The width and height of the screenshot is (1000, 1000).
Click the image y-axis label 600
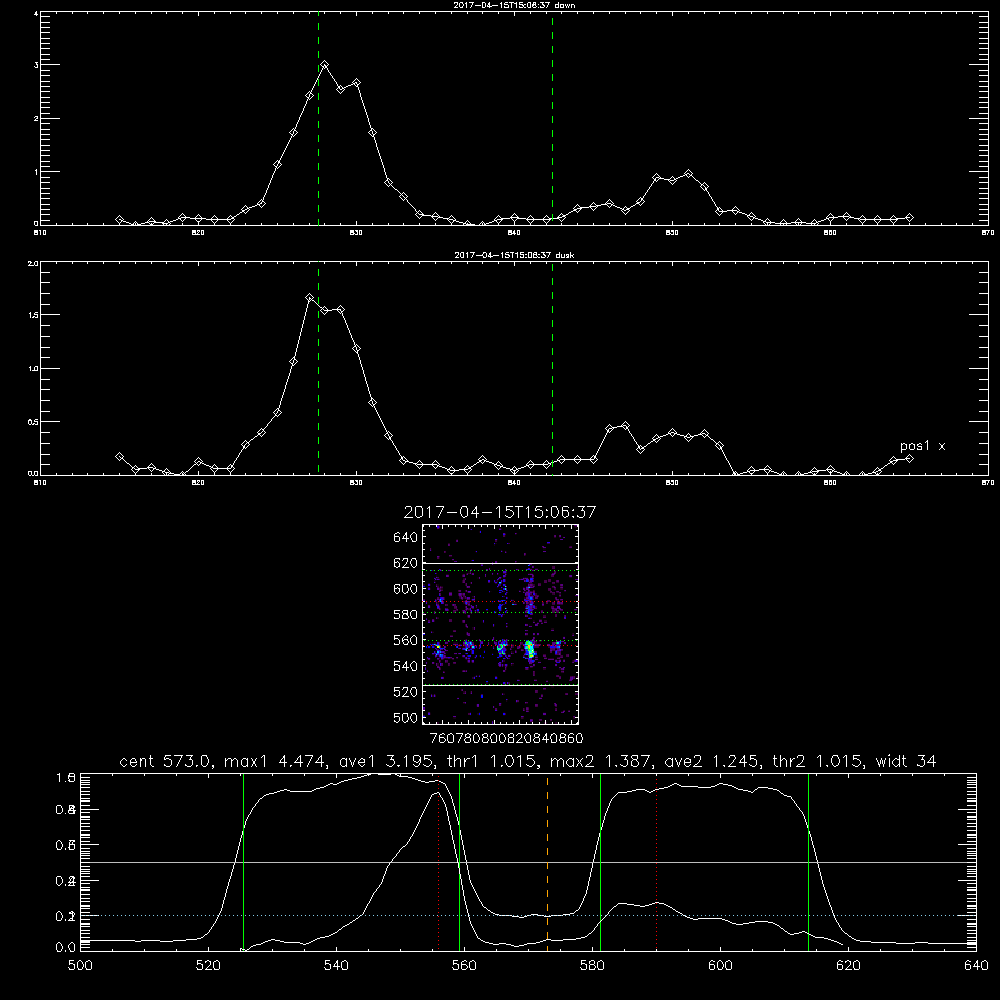click(x=406, y=589)
